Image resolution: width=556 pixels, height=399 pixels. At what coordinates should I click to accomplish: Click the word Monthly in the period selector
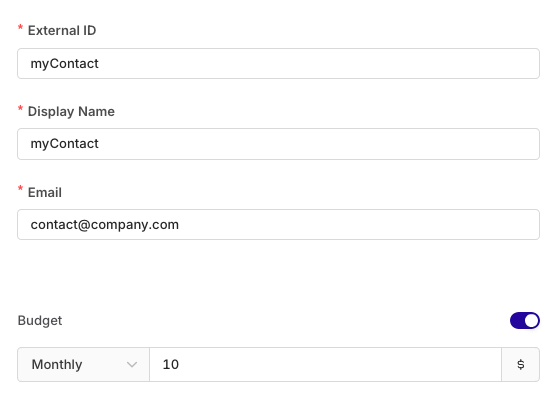pyautogui.click(x=57, y=365)
